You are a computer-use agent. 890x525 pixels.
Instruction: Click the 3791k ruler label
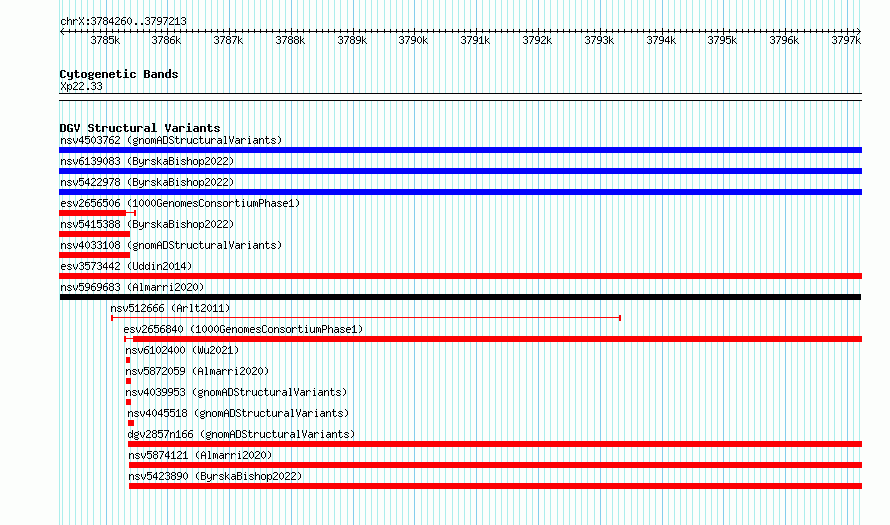click(x=475, y=40)
